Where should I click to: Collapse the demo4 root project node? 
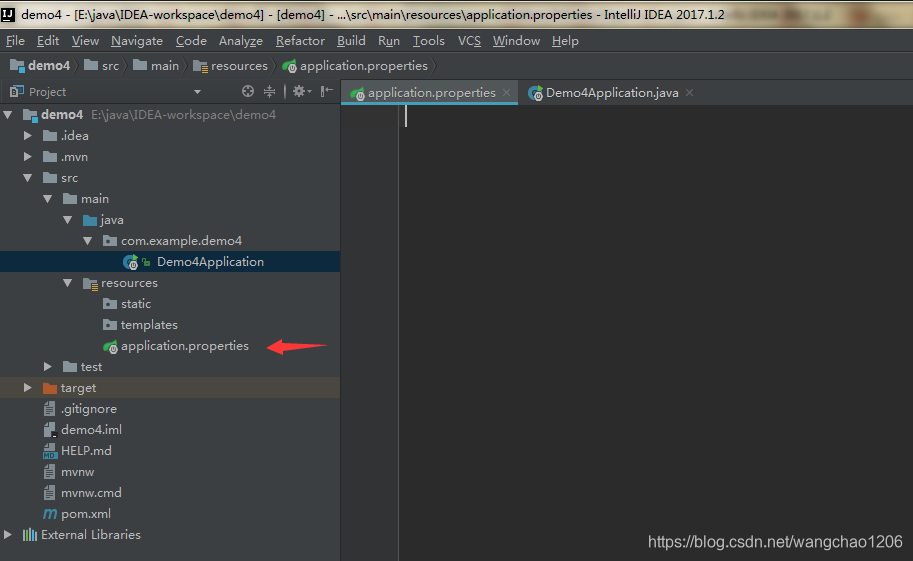[8, 115]
